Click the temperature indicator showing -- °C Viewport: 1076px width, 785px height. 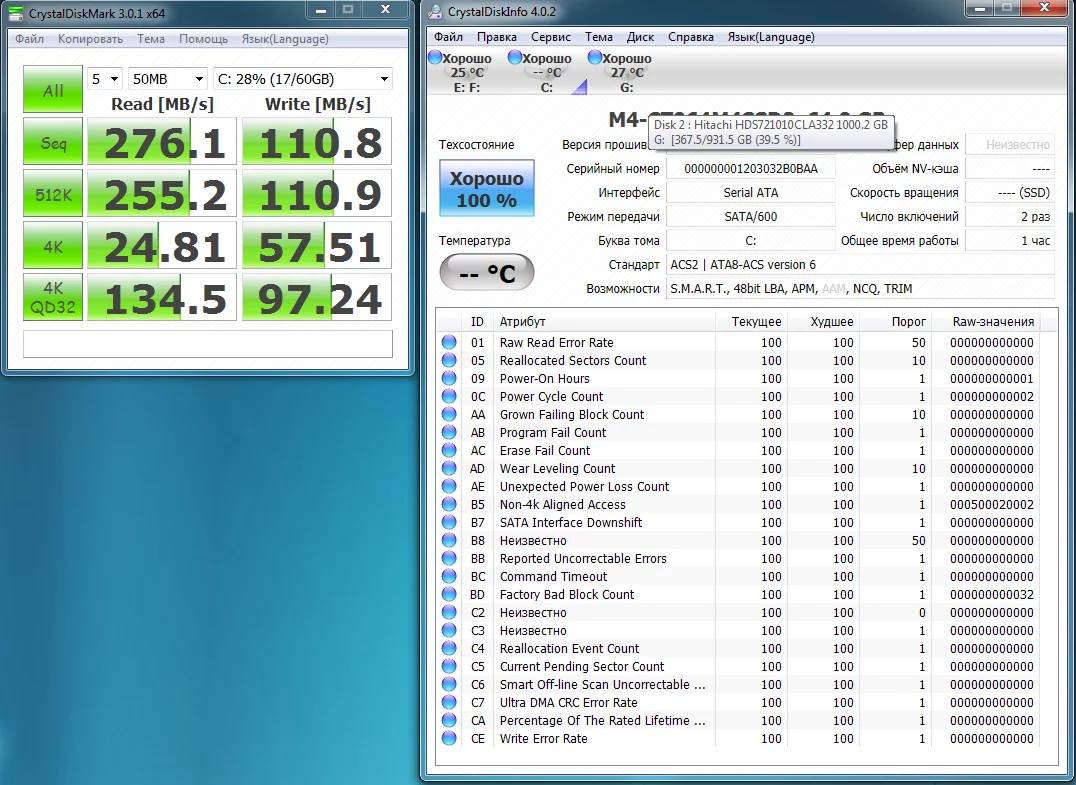[486, 273]
